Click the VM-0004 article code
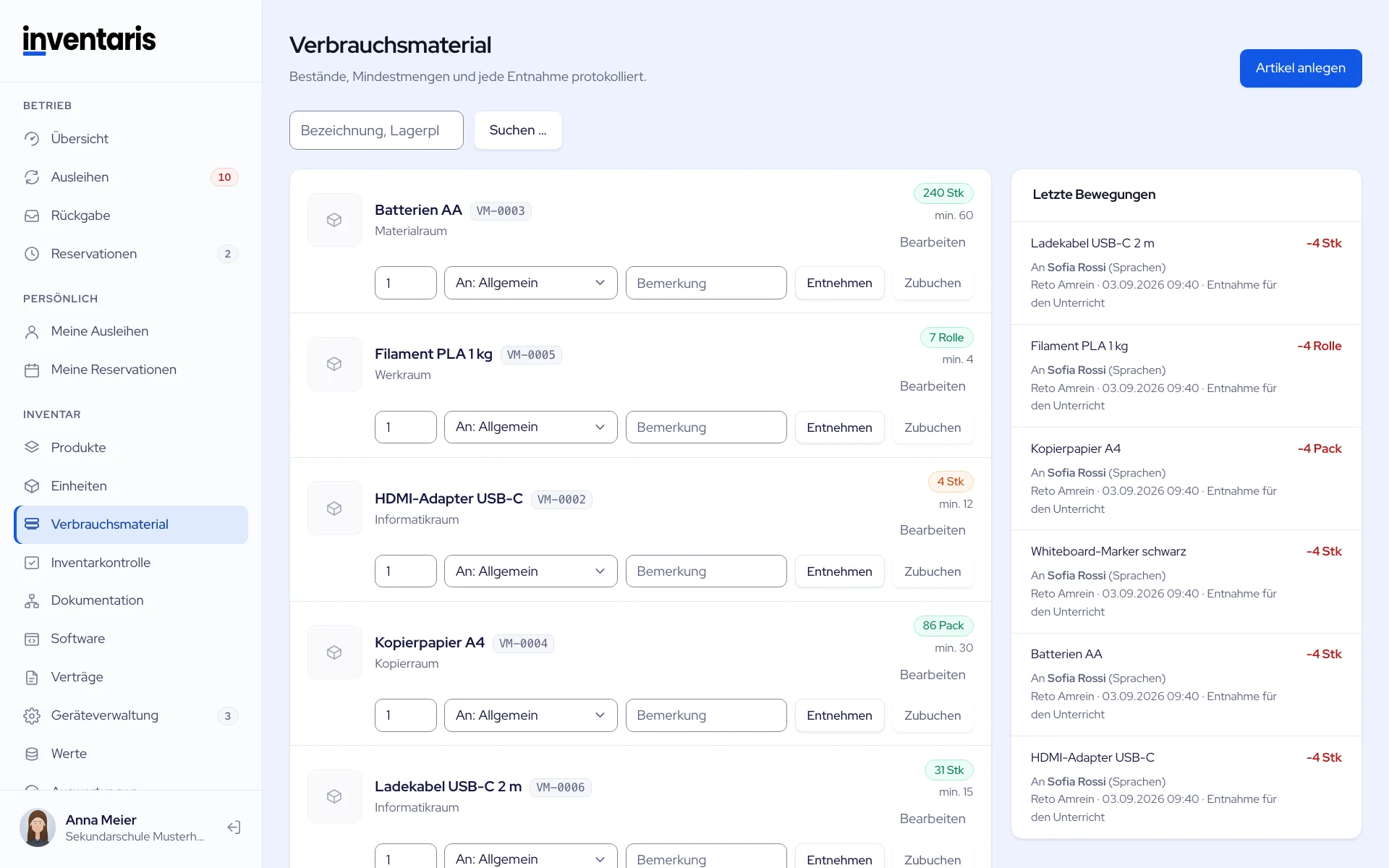 523,644
